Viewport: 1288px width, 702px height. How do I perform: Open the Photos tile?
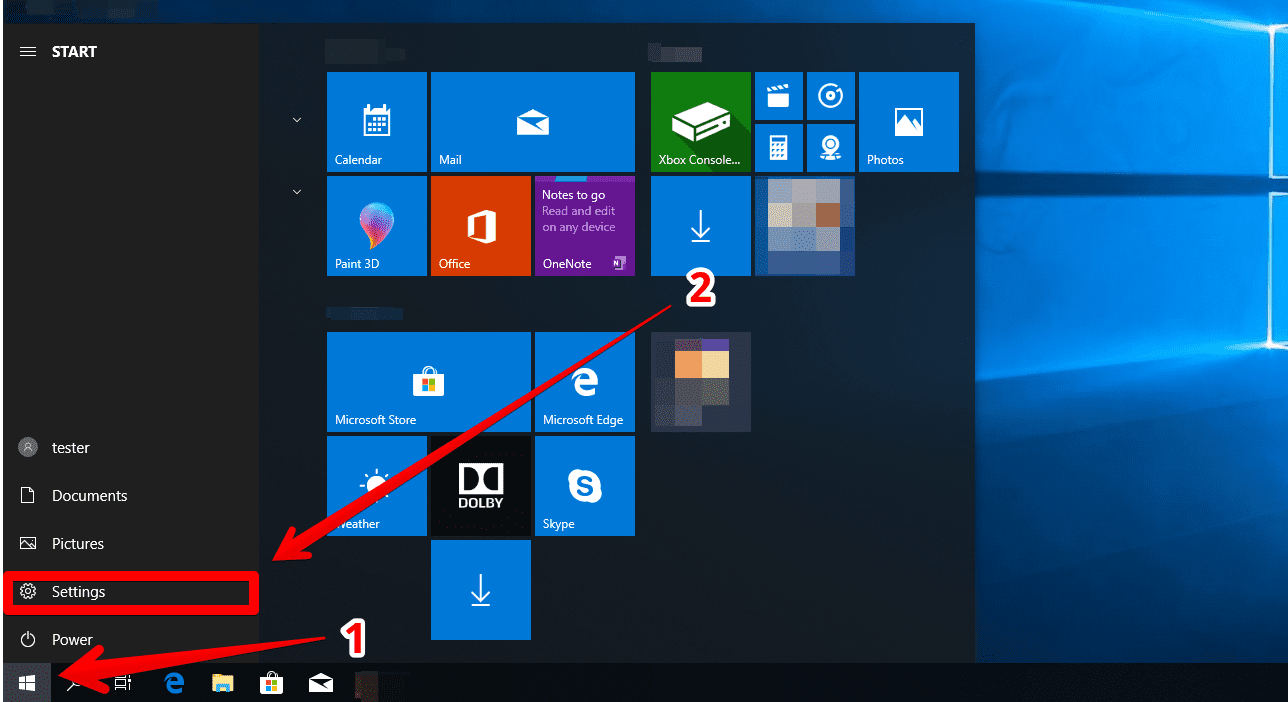point(909,122)
